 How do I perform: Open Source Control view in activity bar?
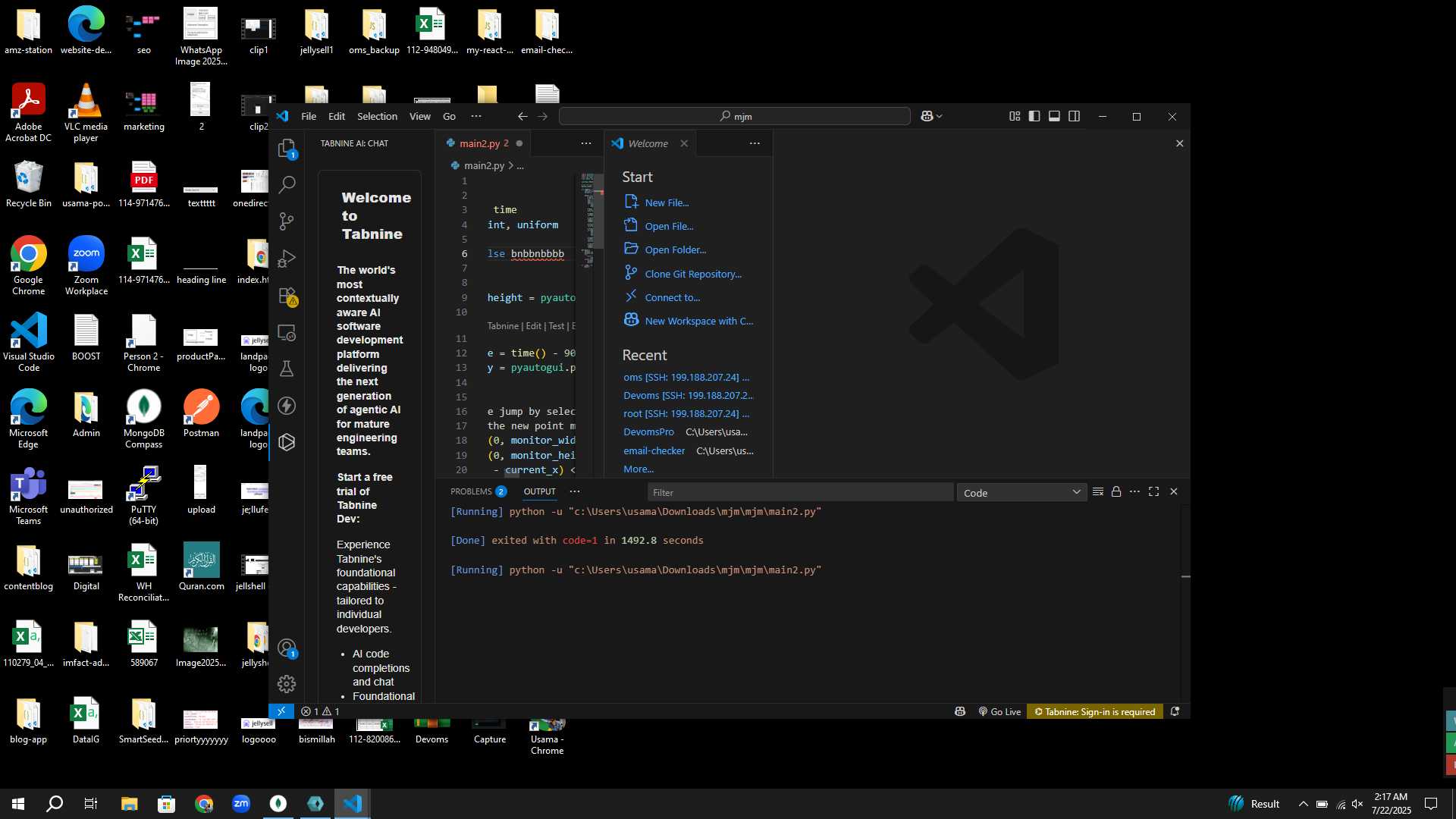click(287, 221)
